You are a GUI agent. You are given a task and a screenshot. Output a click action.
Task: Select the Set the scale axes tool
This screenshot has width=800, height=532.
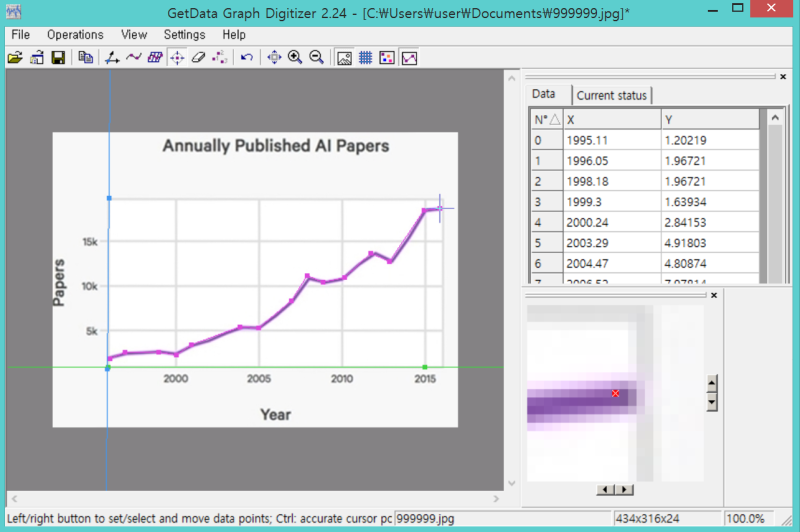(x=112, y=58)
